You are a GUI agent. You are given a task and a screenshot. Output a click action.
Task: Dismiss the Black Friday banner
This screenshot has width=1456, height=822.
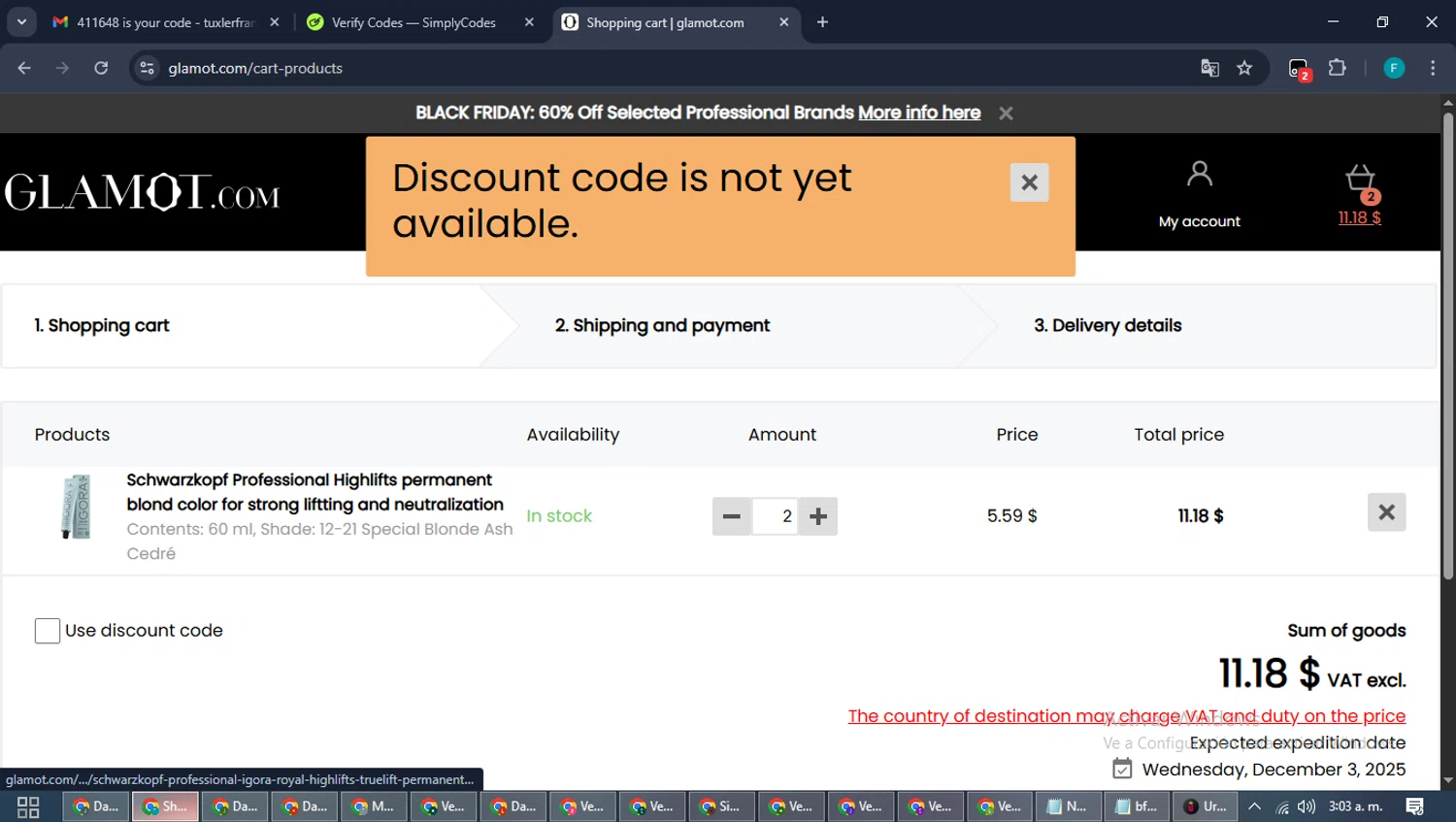[1007, 114]
